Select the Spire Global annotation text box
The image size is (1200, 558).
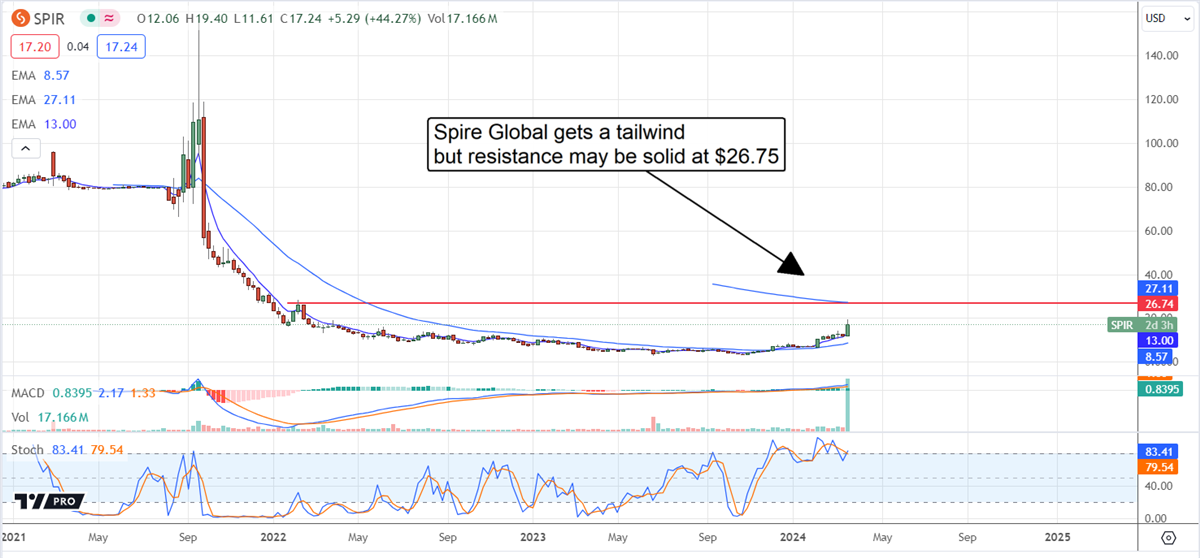(x=606, y=144)
